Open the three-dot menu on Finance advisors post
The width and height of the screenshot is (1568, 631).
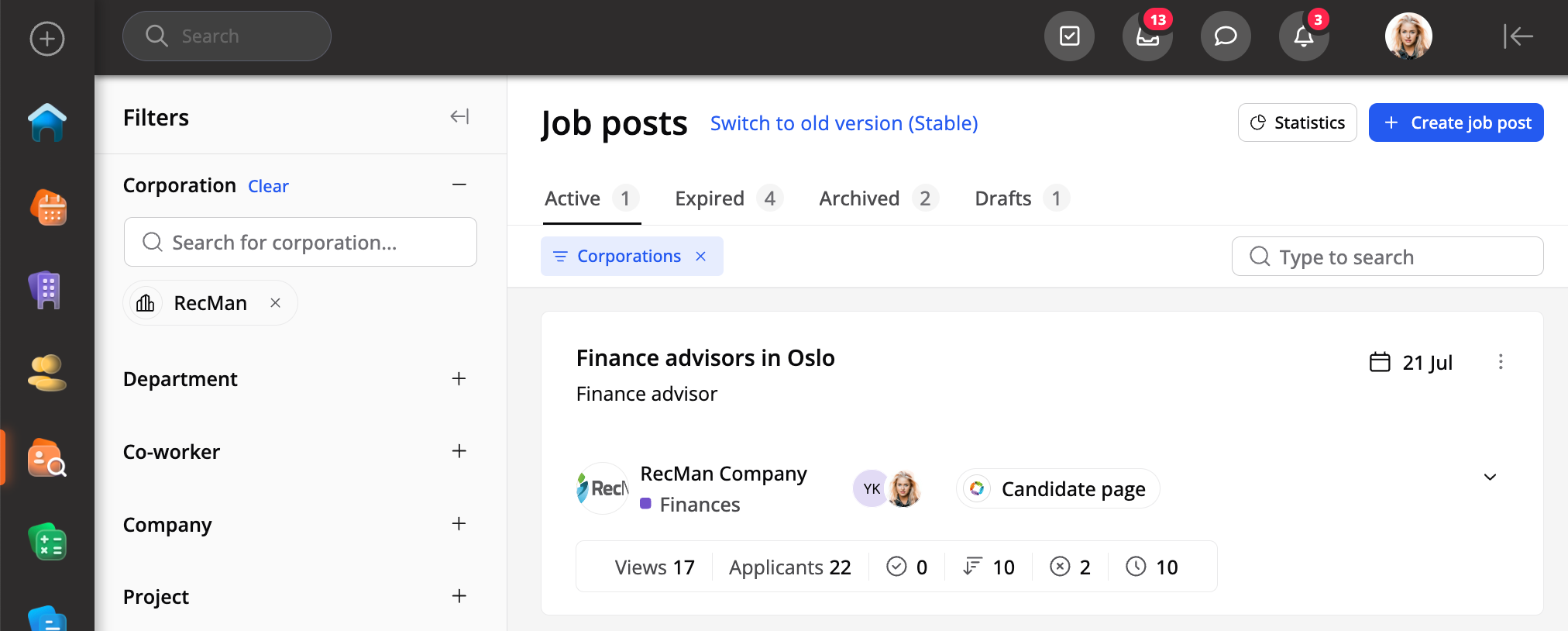coord(1501,362)
